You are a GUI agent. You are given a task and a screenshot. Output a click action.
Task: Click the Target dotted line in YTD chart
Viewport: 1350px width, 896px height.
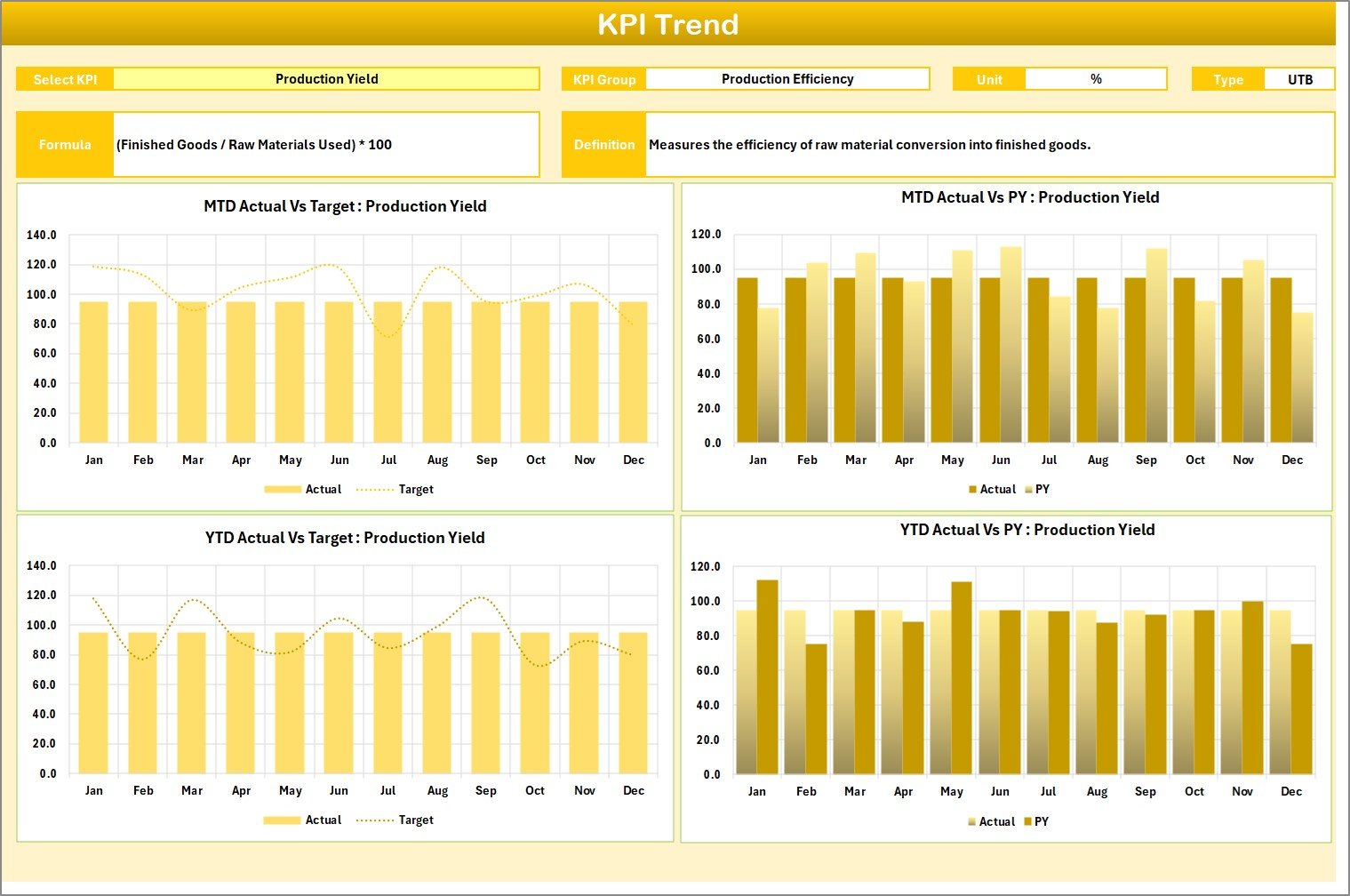(x=481, y=598)
